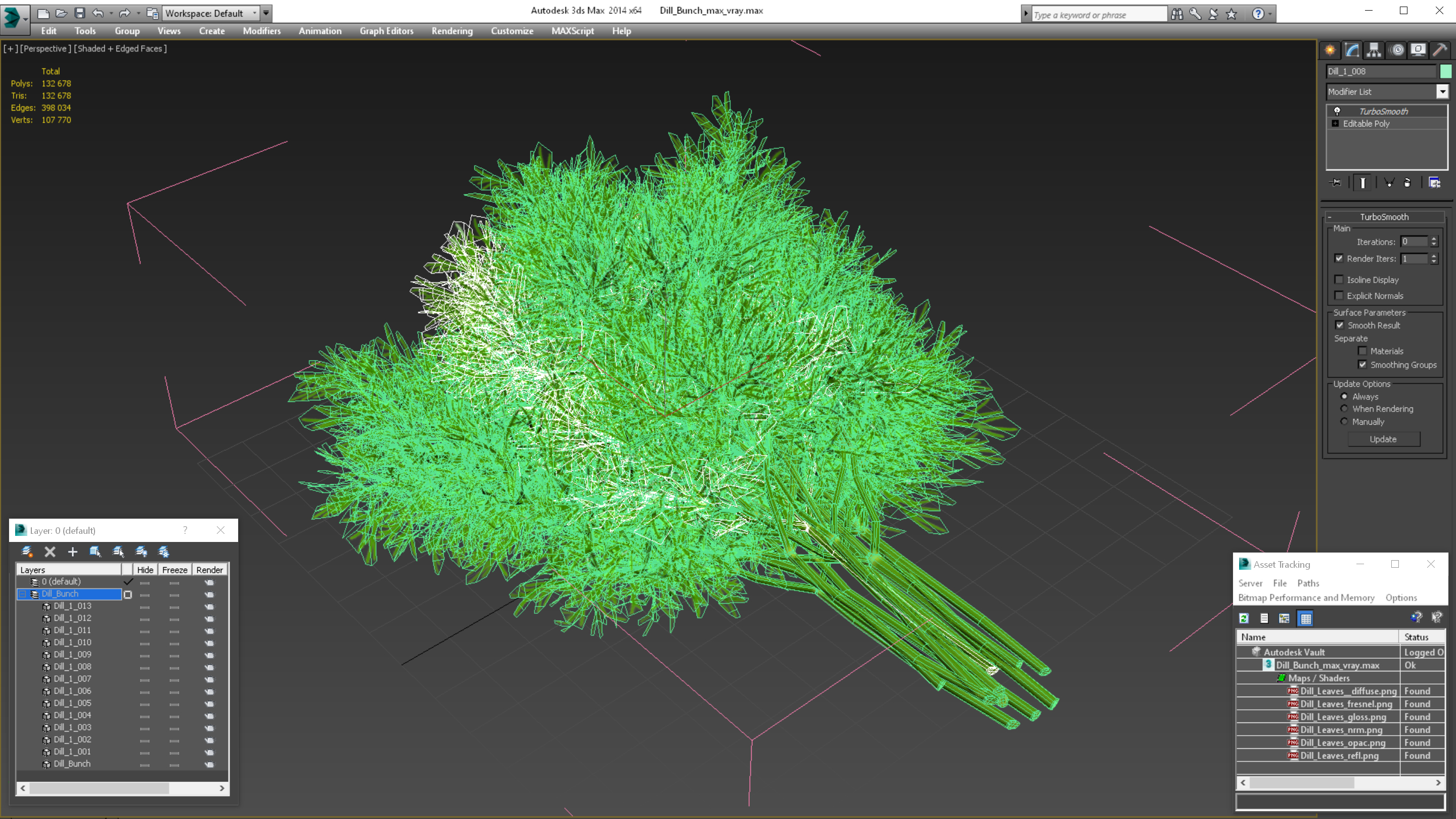Screen dimensions: 1456x819
Task: Collapse the Dill_Bunch layer tree node
Action: coord(23,594)
